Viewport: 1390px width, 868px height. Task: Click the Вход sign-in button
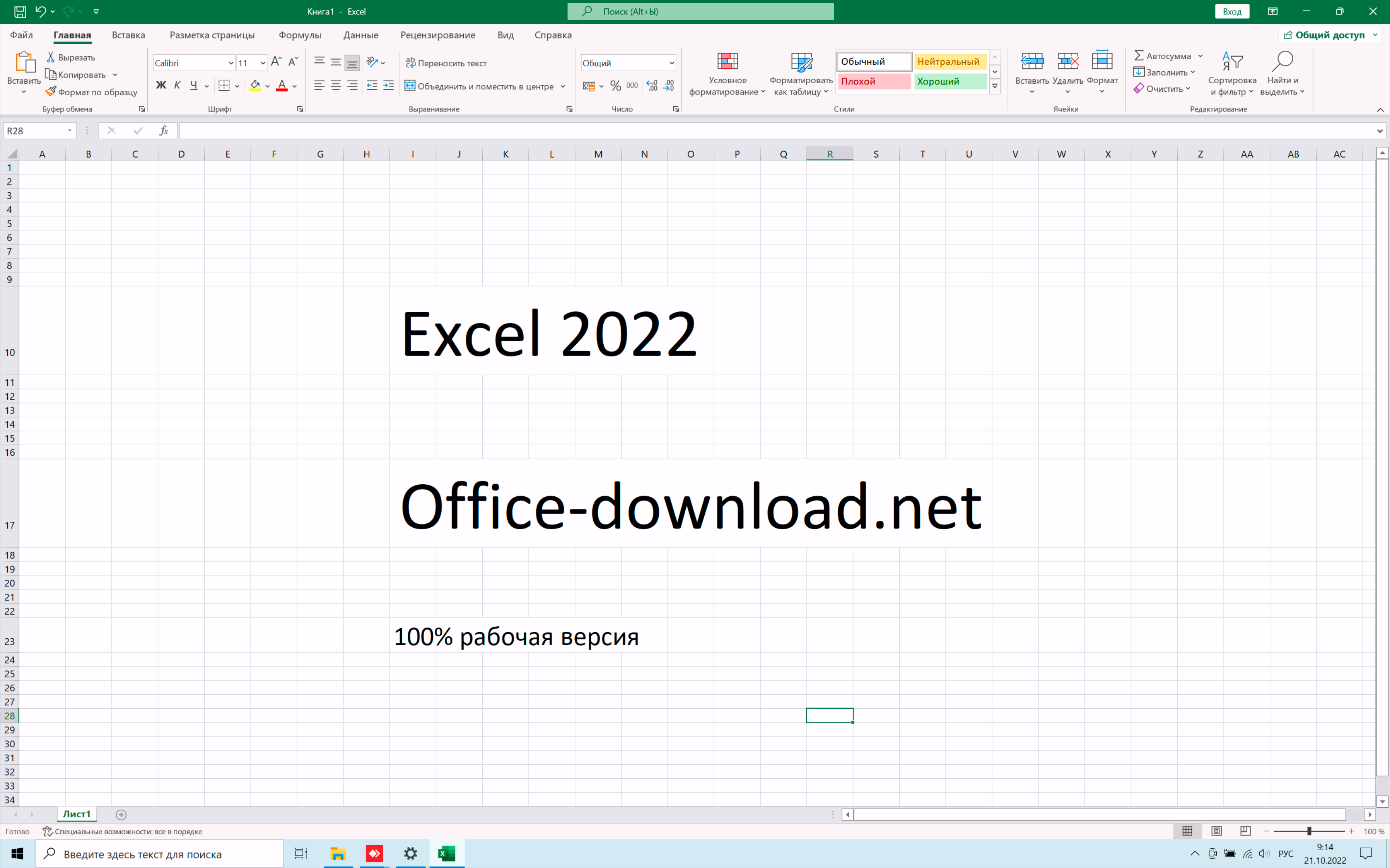(1232, 12)
